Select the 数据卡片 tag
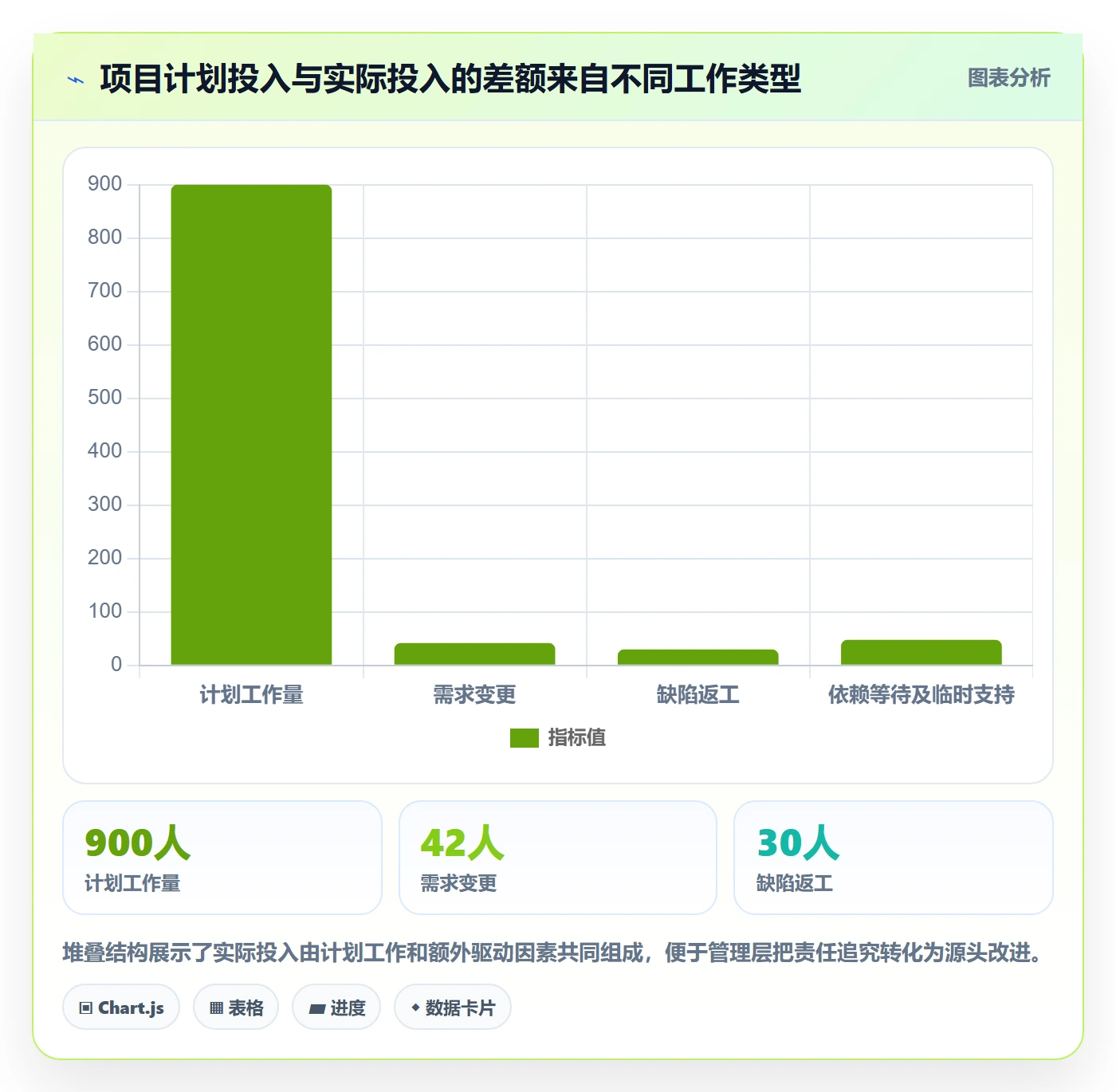This screenshot has height=1092, width=1116. click(x=453, y=1008)
